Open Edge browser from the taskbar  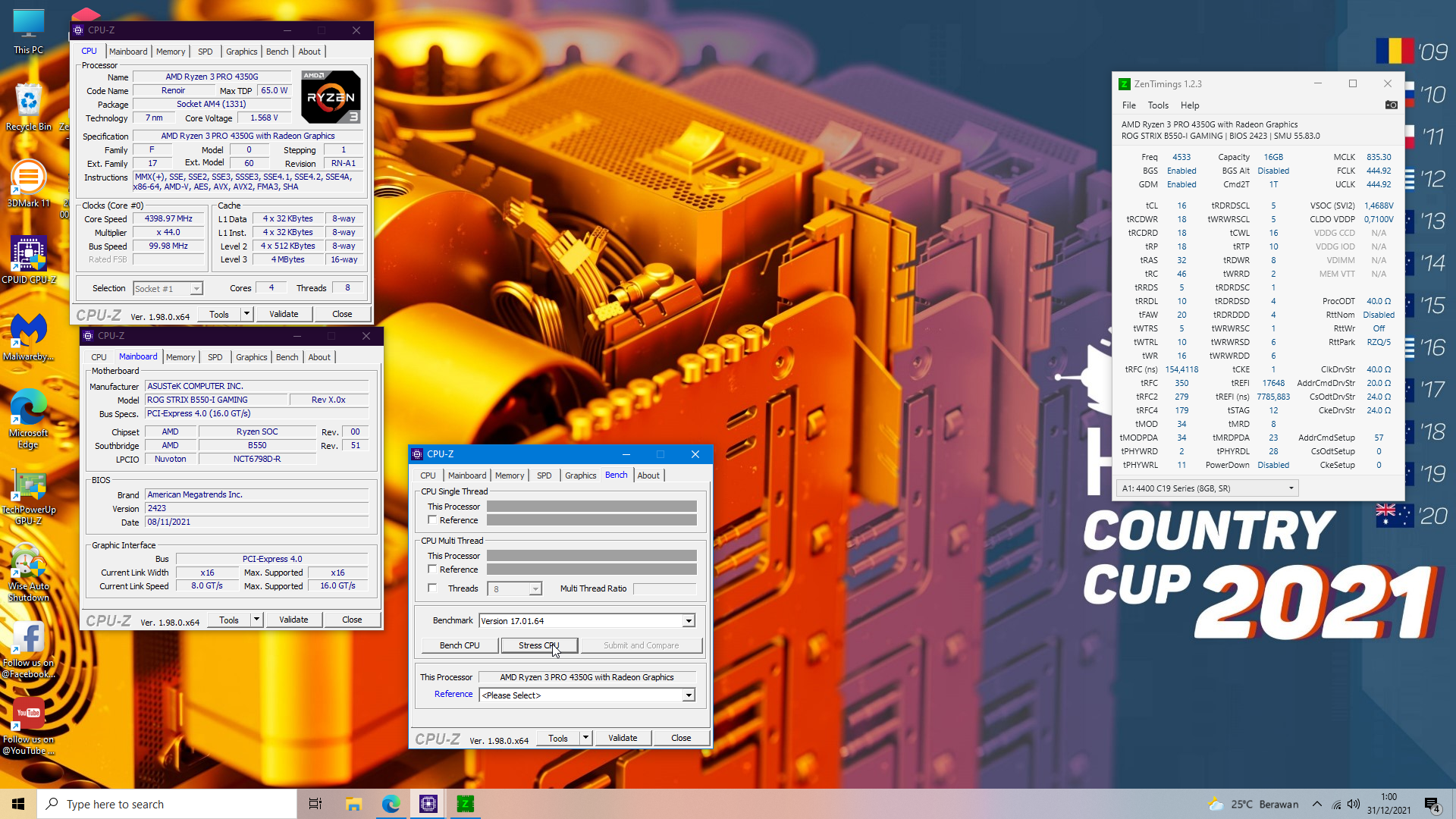(391, 804)
